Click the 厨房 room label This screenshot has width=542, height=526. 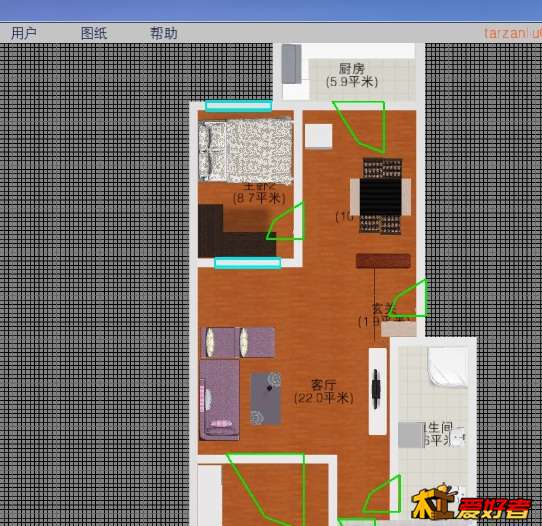point(352,69)
